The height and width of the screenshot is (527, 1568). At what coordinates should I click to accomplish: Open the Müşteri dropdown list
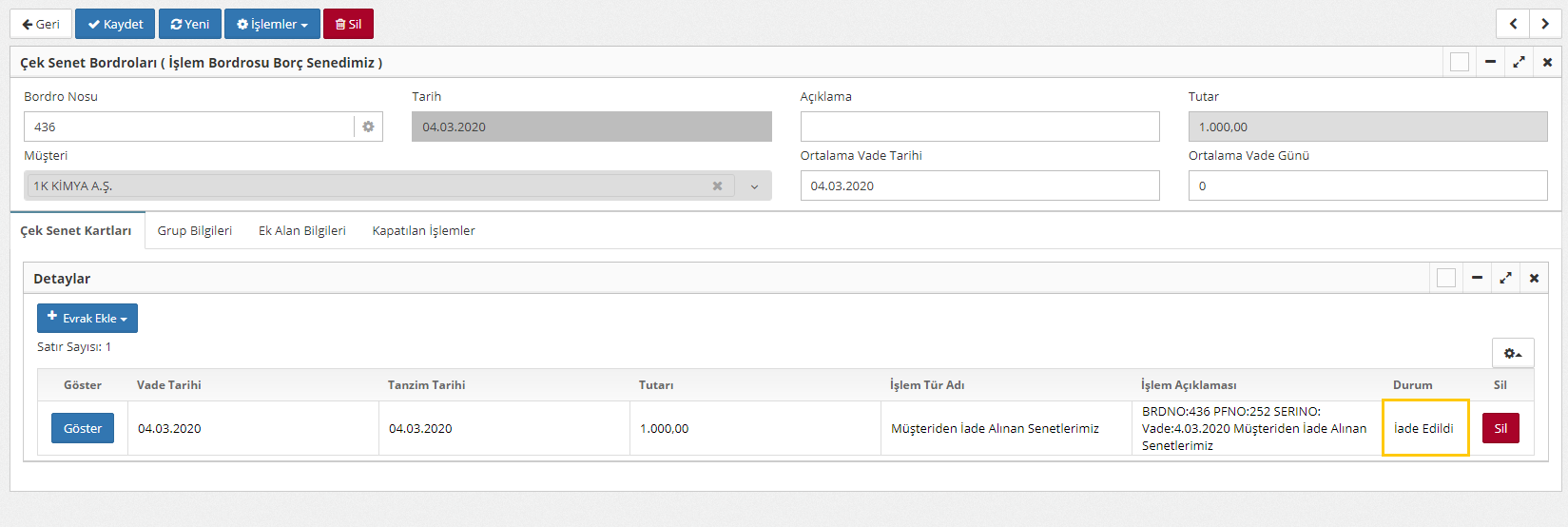pos(754,186)
